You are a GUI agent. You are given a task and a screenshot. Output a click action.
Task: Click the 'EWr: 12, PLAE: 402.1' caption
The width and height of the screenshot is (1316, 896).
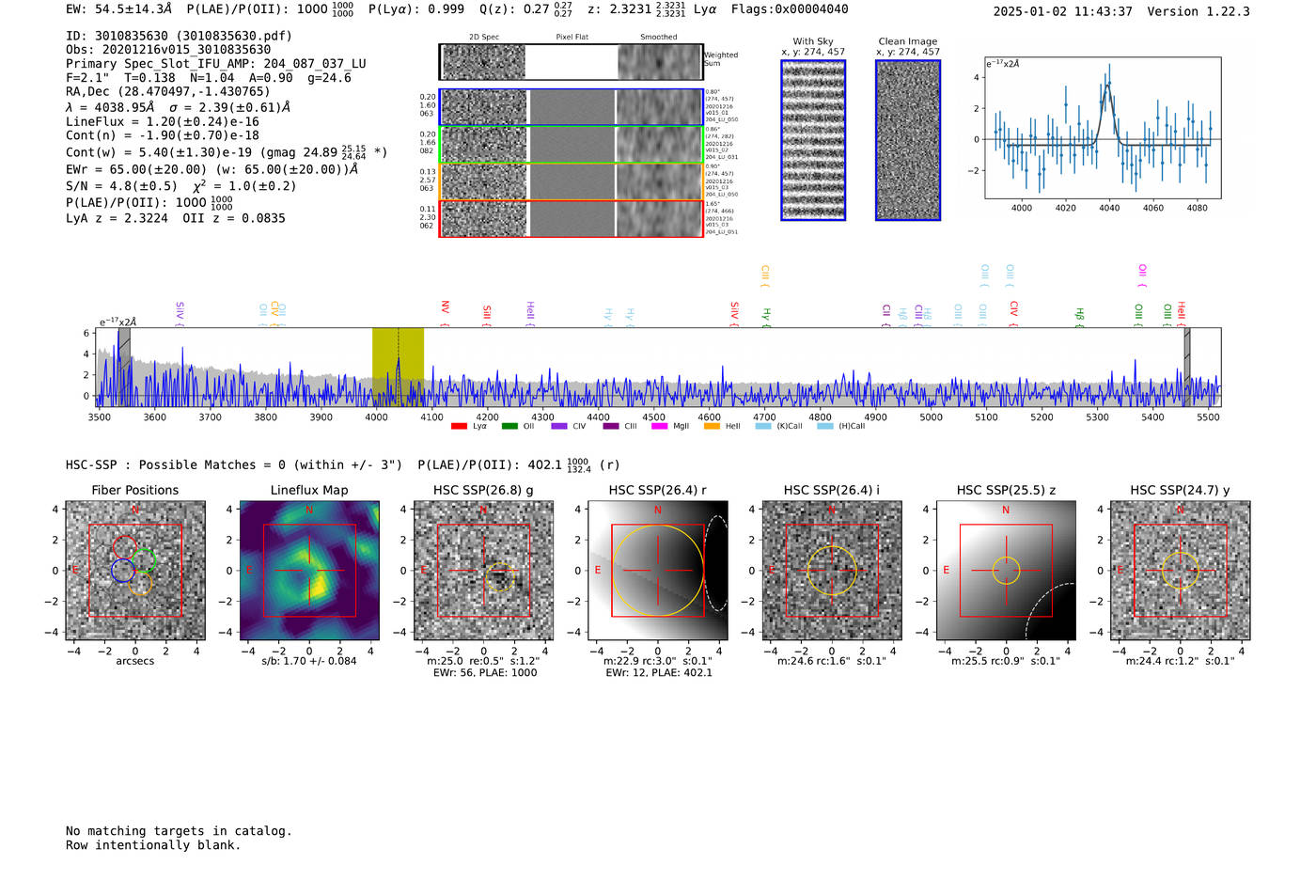coord(658,673)
